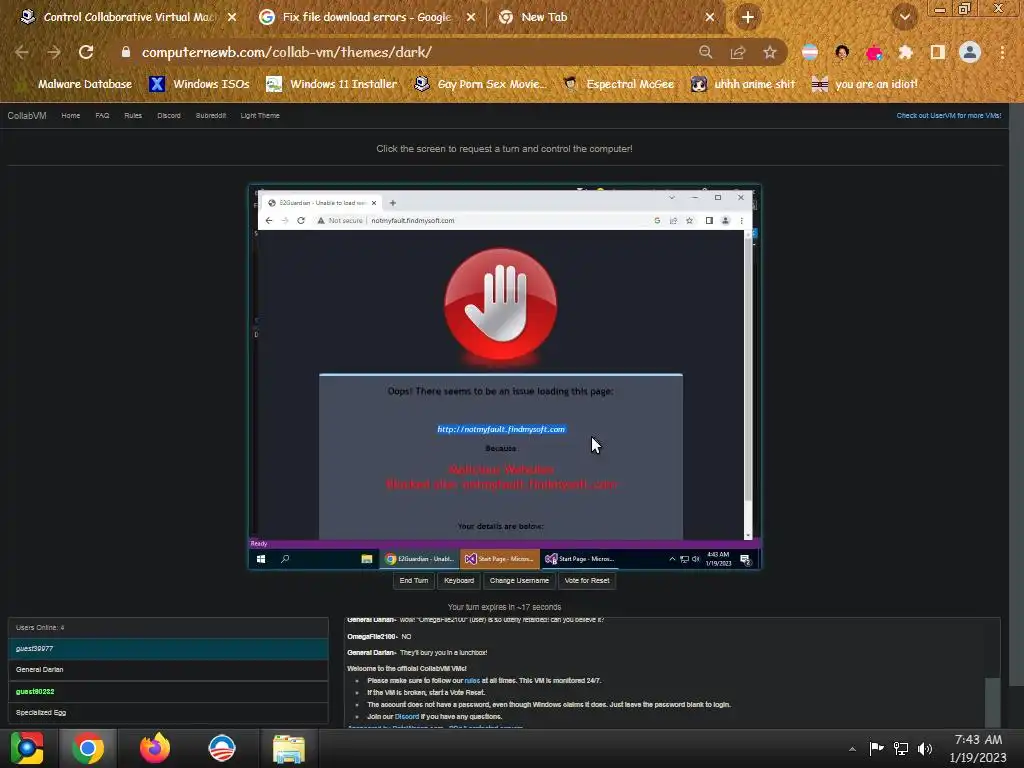This screenshot has width=1024, height=768.
Task: Open file manager from host taskbar
Action: point(288,748)
